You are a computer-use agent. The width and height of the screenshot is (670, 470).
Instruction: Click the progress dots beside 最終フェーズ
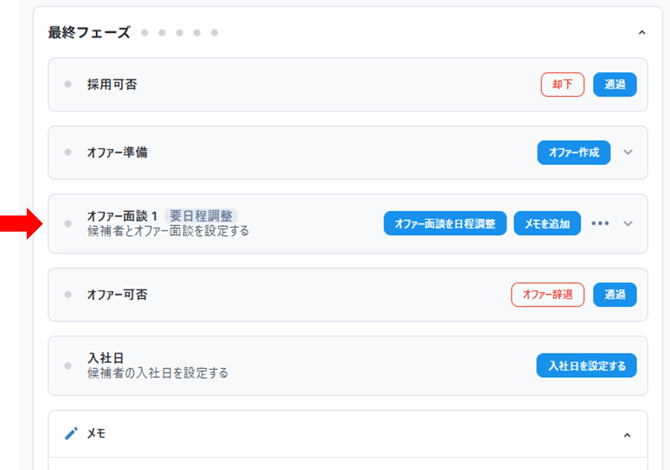(x=179, y=33)
